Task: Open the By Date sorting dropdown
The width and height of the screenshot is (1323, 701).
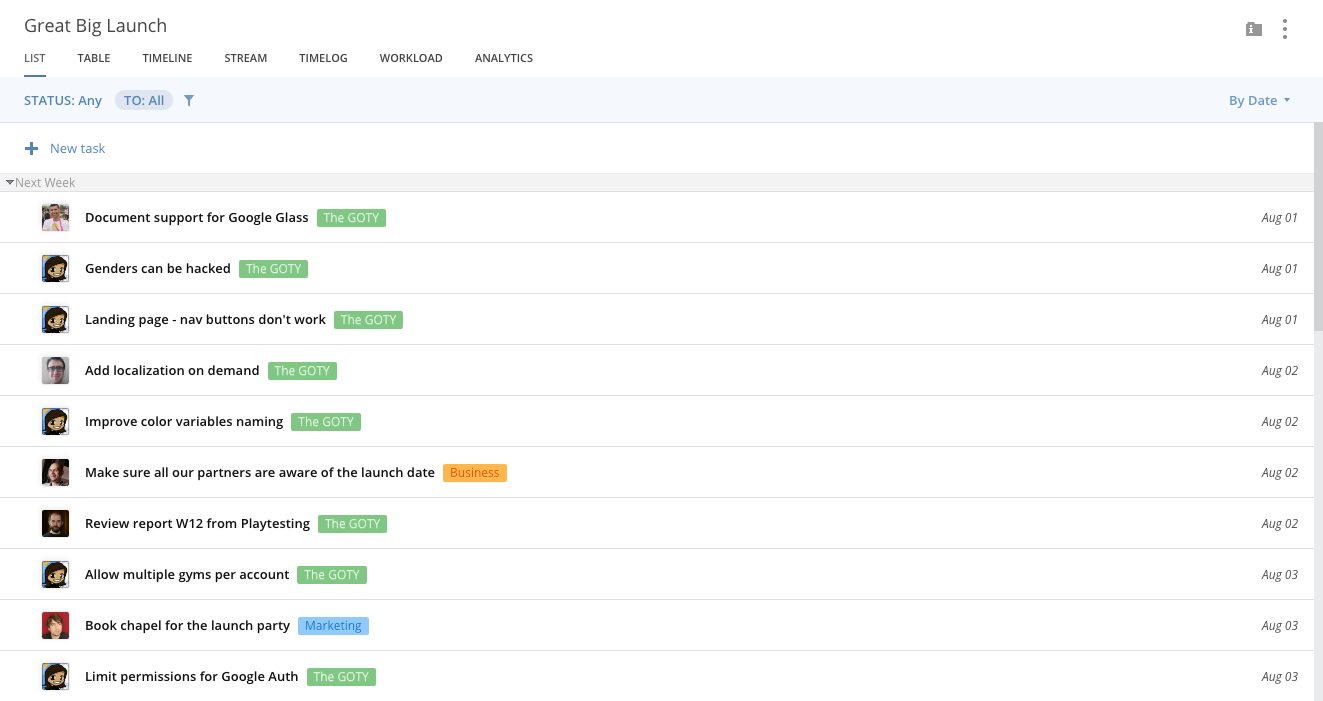Action: (x=1259, y=100)
